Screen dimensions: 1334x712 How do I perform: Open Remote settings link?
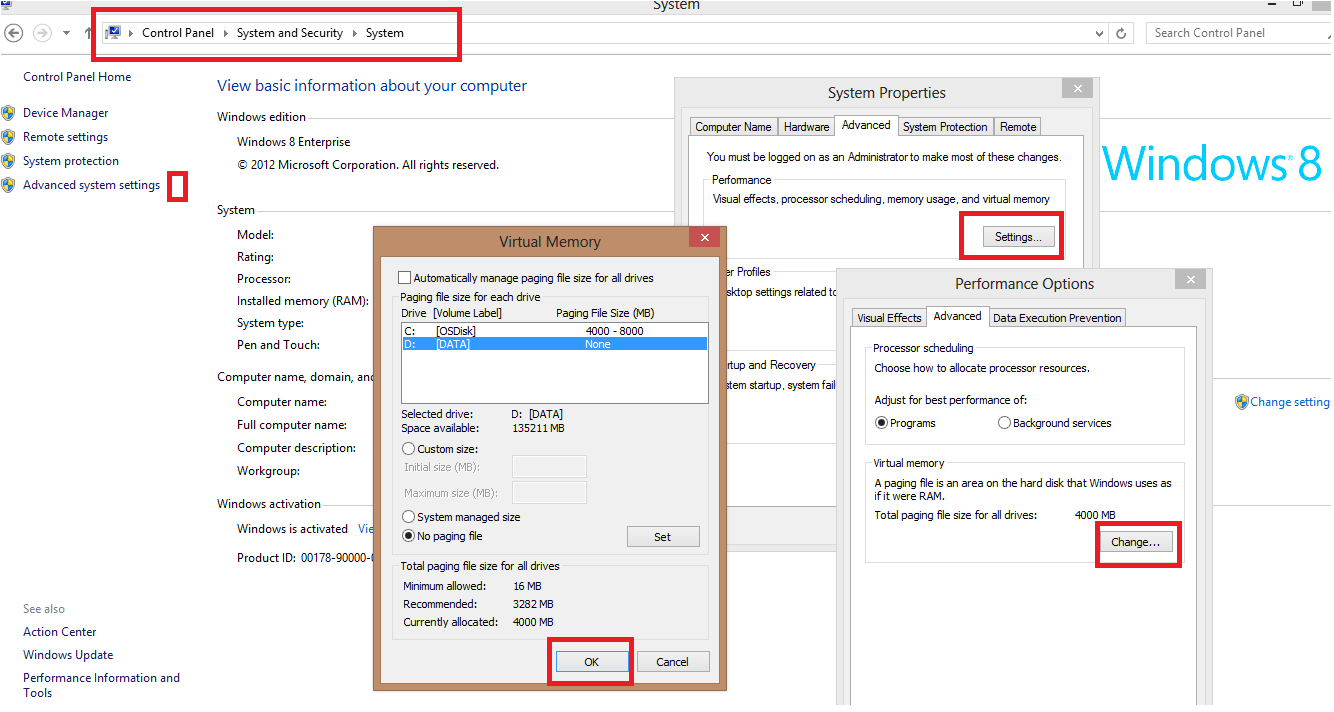point(66,137)
